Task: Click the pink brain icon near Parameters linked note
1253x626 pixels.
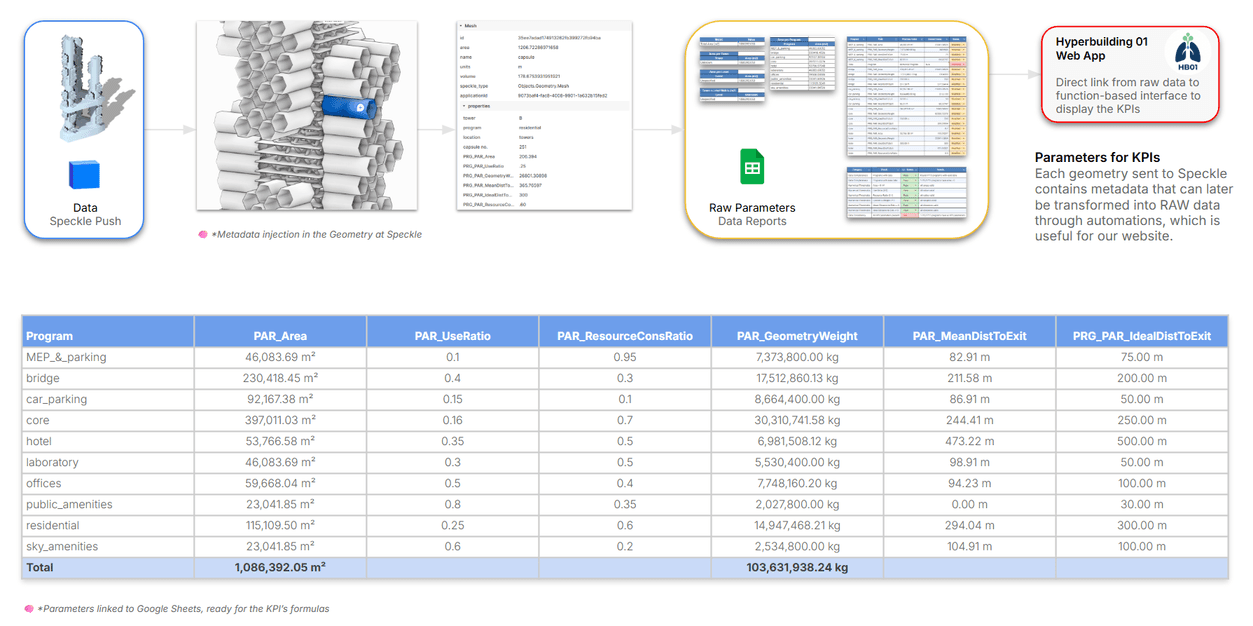Action: tap(29, 608)
